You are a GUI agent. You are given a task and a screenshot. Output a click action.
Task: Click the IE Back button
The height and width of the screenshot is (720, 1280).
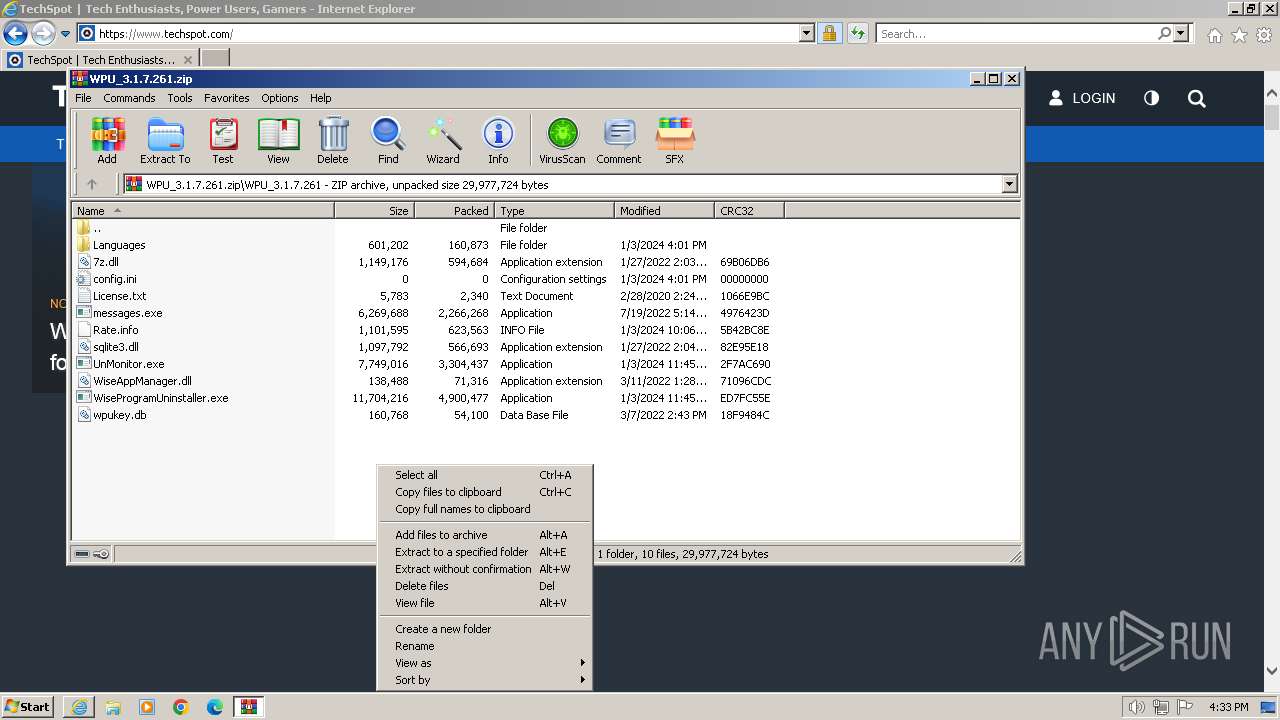(15, 33)
